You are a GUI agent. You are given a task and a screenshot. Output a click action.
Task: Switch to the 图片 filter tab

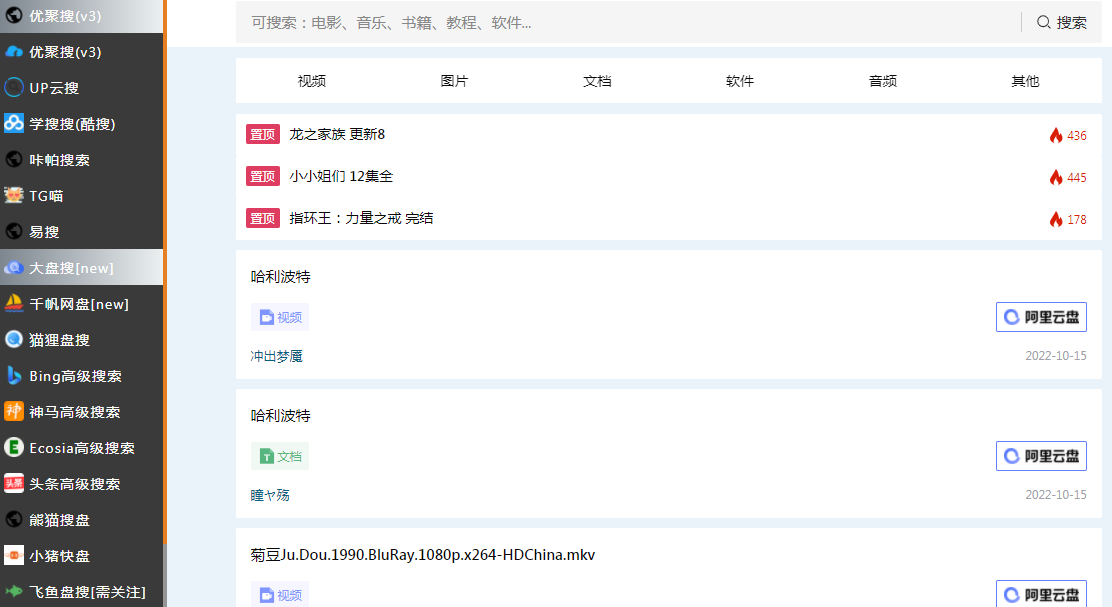(x=455, y=81)
